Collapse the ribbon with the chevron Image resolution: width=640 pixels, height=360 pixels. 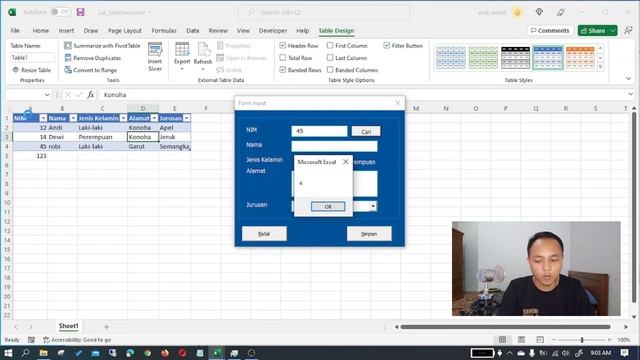[629, 78]
